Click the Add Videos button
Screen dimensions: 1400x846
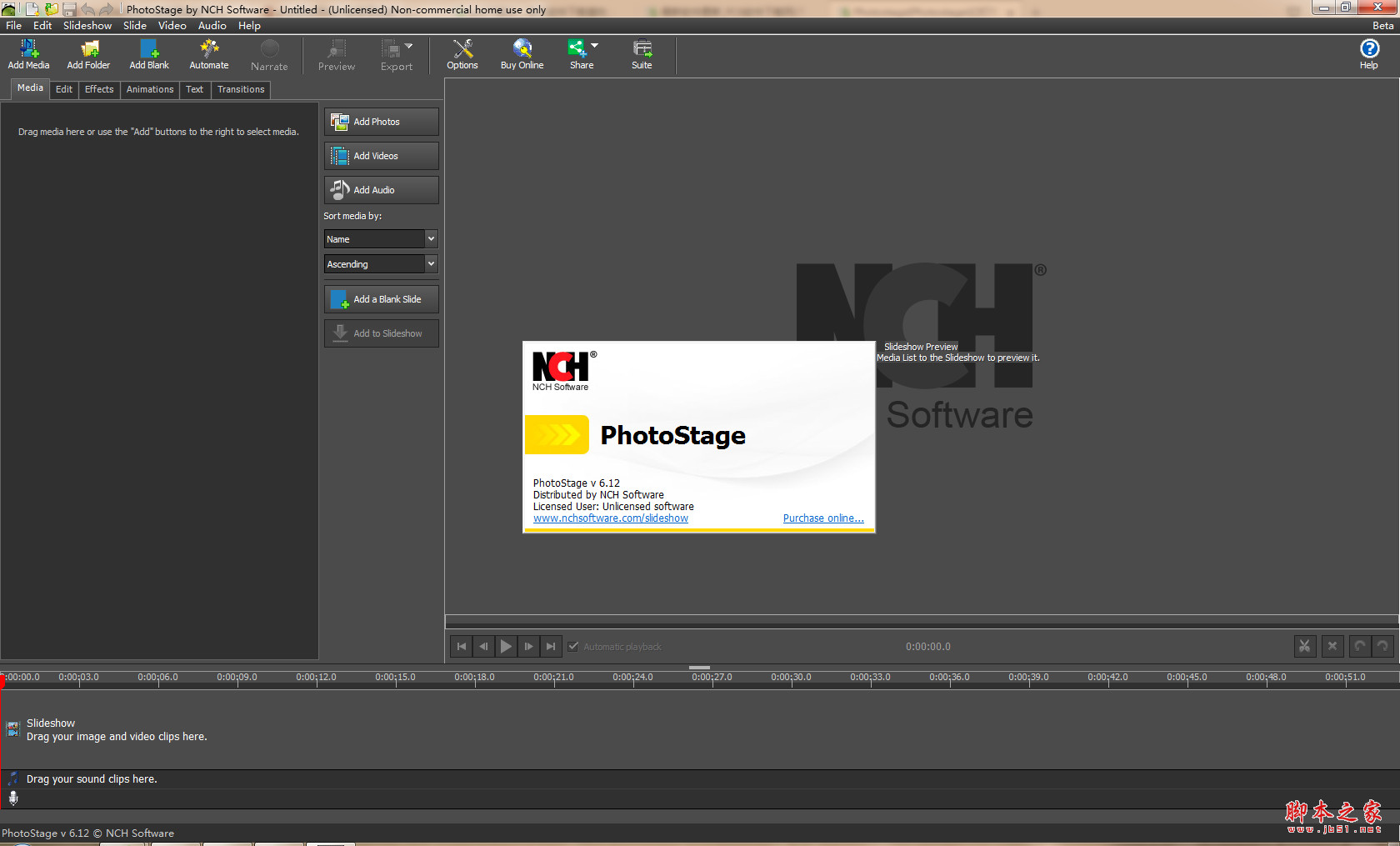(381, 156)
